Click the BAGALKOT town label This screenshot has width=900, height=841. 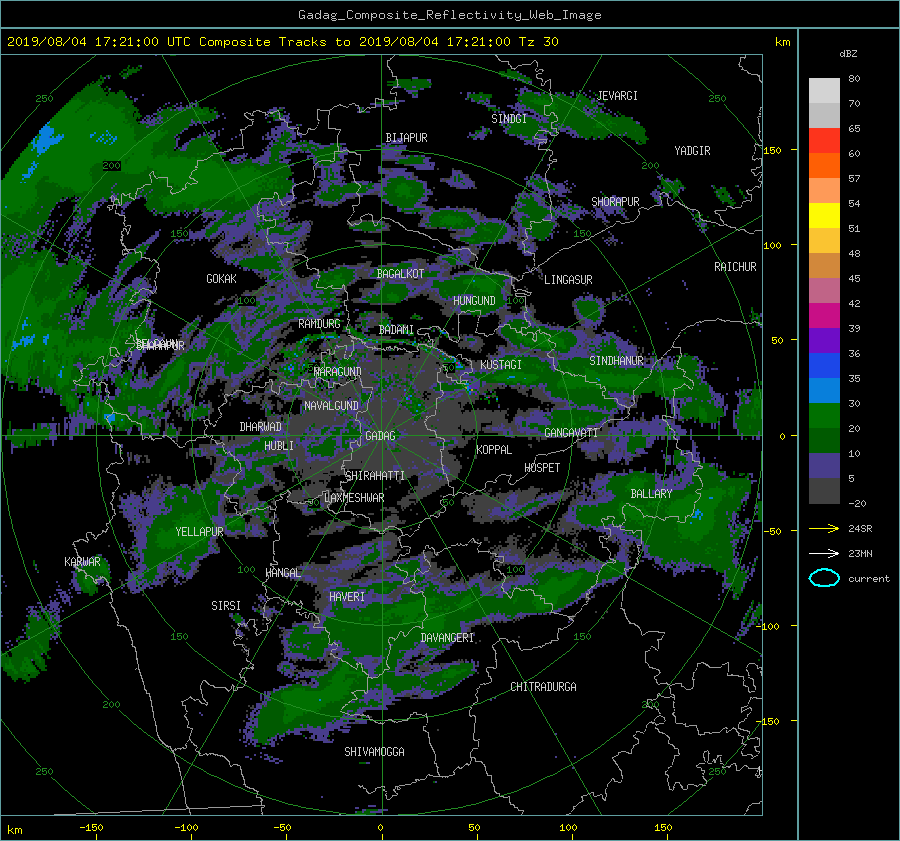[400, 274]
